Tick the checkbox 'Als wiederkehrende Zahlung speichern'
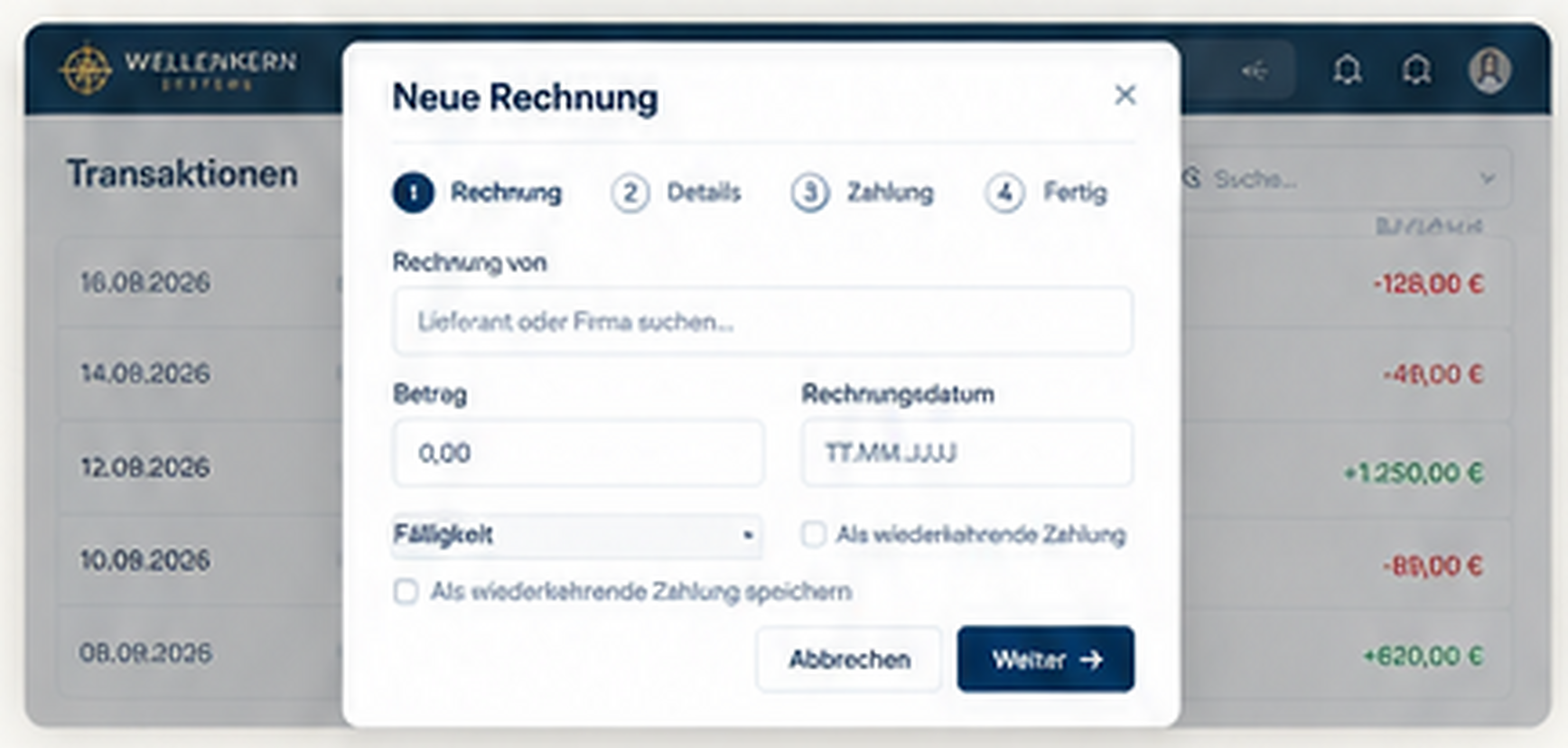 tap(406, 592)
